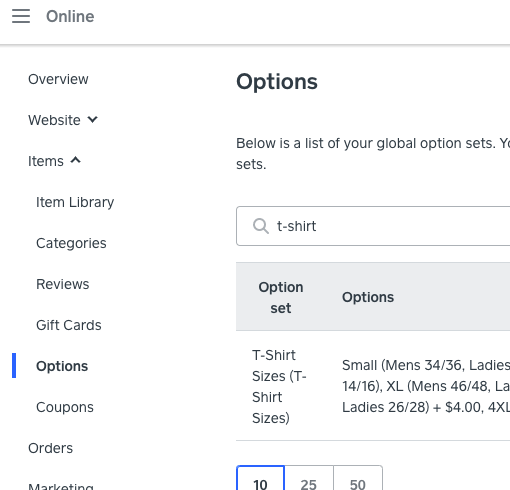The width and height of the screenshot is (510, 490).
Task: Collapse the Items menu chevron
Action: tap(76, 160)
